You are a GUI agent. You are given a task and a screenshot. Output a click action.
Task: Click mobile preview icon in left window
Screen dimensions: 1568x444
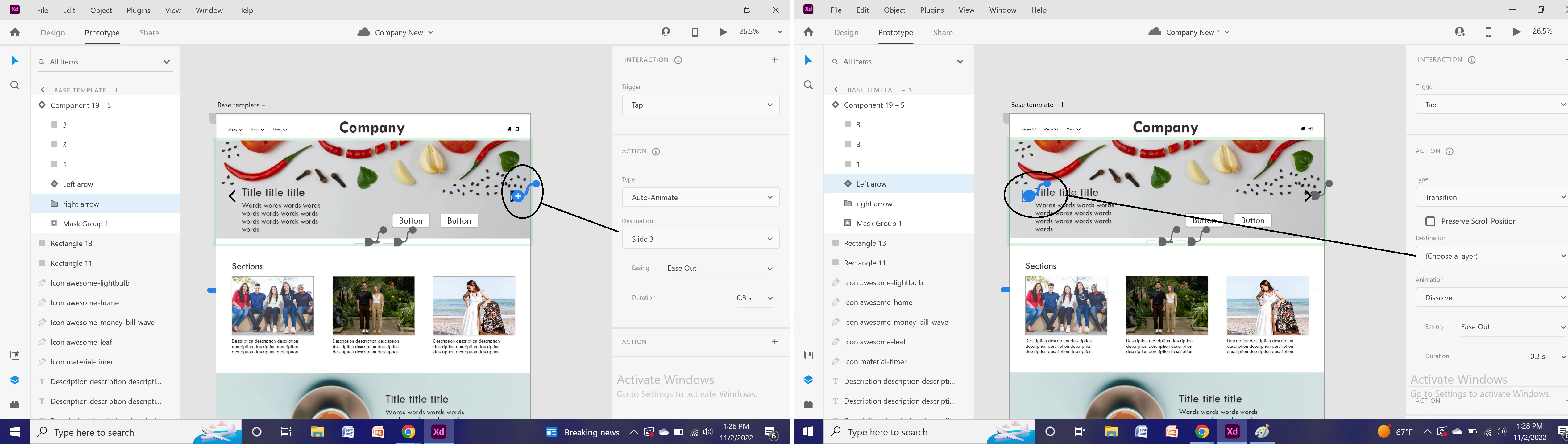click(x=695, y=33)
